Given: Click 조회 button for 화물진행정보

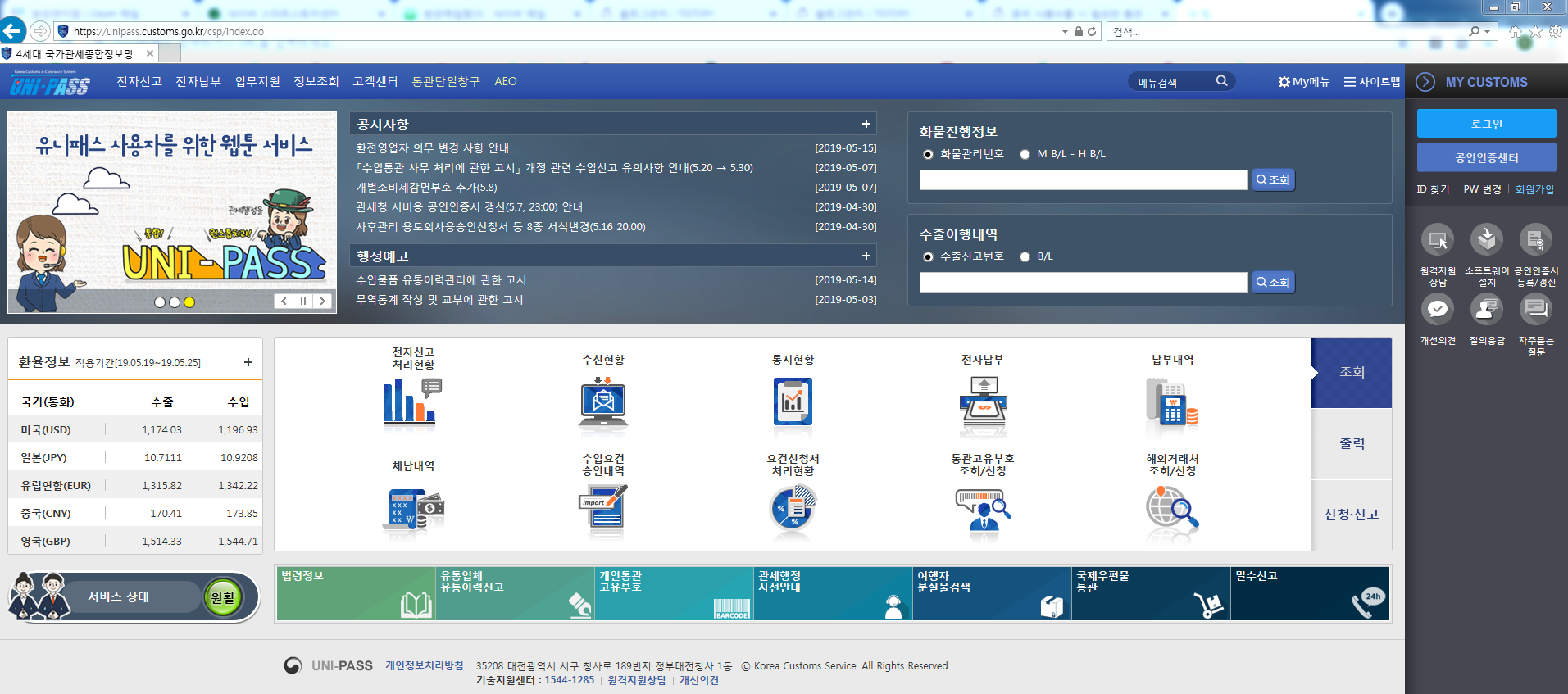Looking at the screenshot, I should pyautogui.click(x=1273, y=179).
